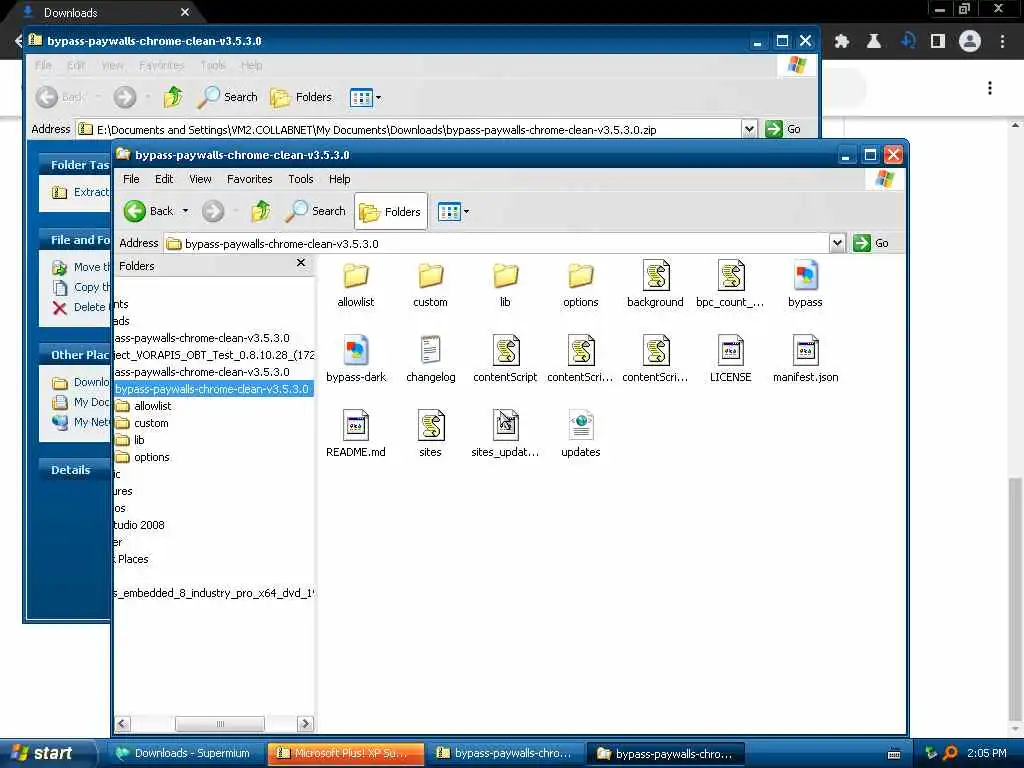The width and height of the screenshot is (1024, 768).
Task: Close the Downloads browser tab
Action: tap(185, 12)
